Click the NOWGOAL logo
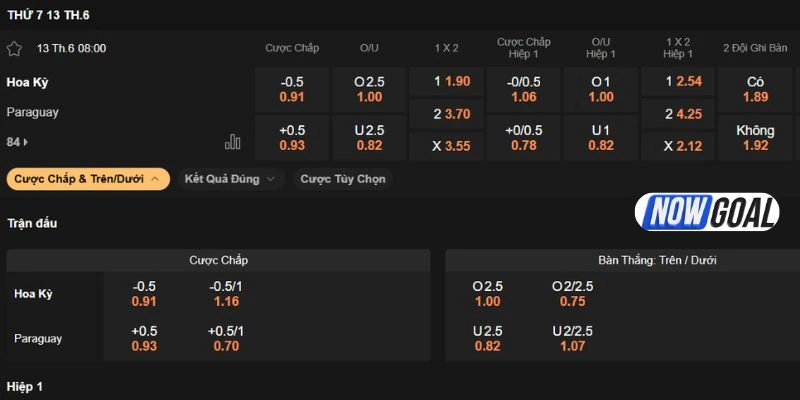The image size is (800, 400). pos(707,214)
